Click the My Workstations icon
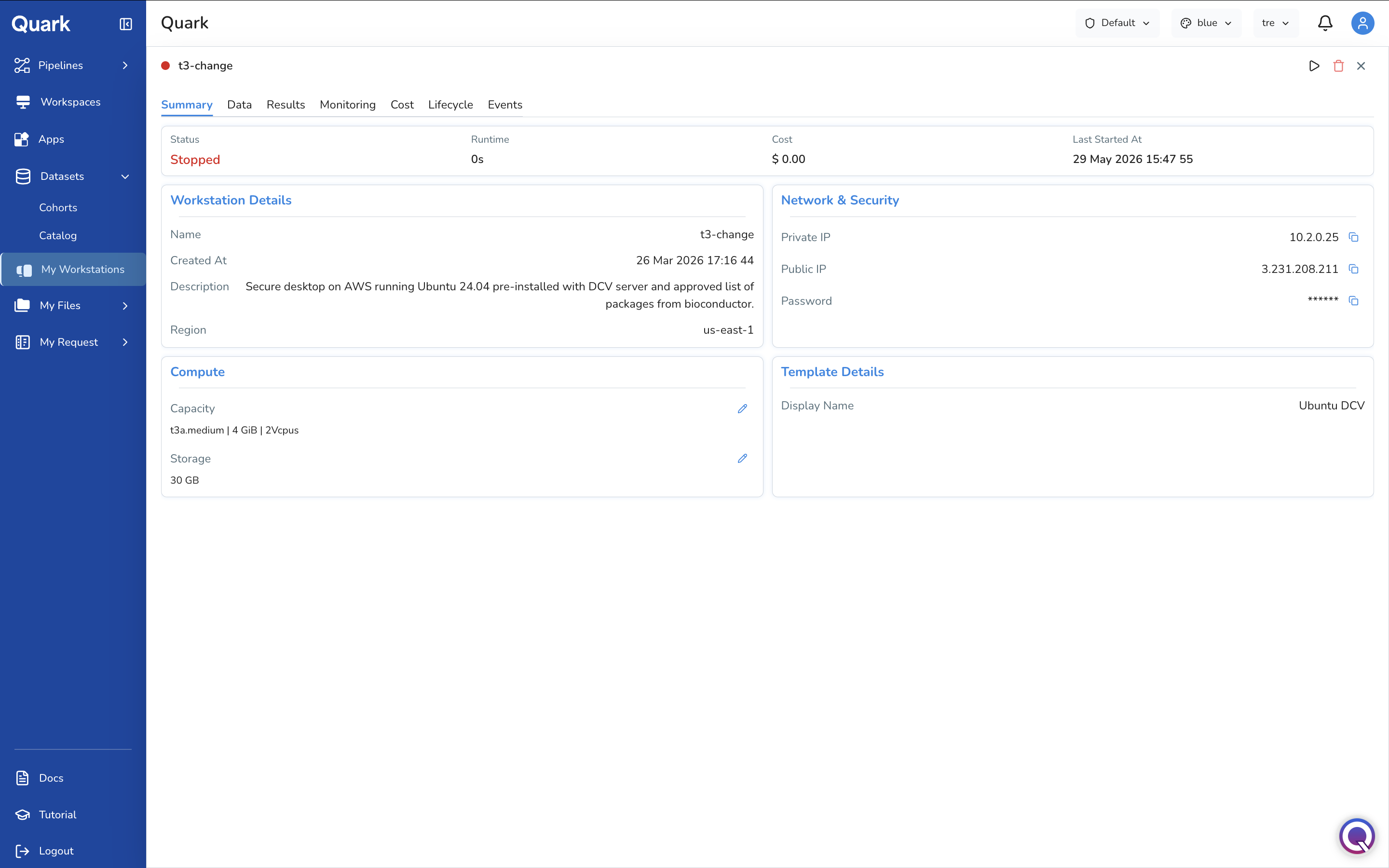Screen dimensions: 1389x868 [24, 270]
